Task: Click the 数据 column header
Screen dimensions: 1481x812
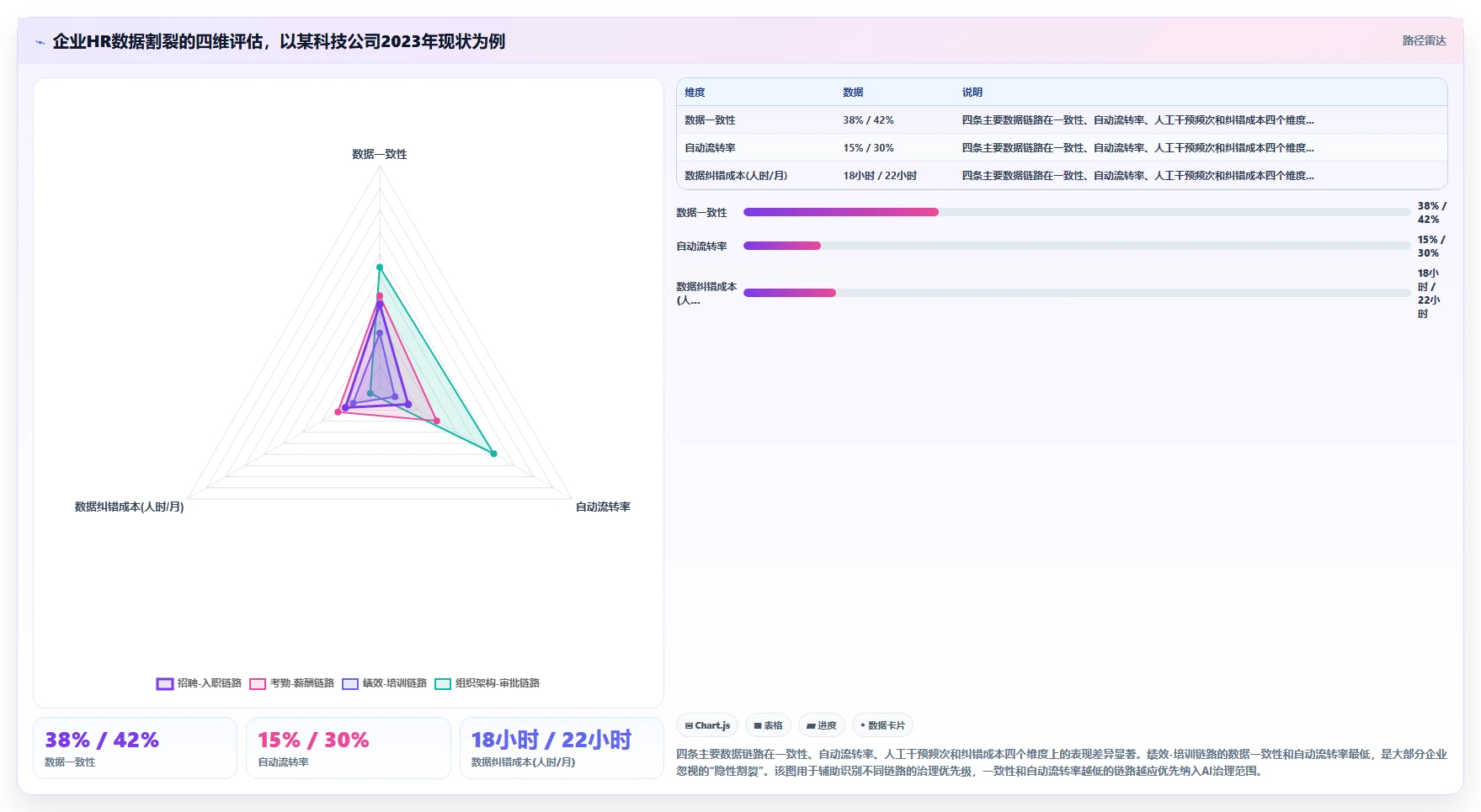Action: pos(853,93)
